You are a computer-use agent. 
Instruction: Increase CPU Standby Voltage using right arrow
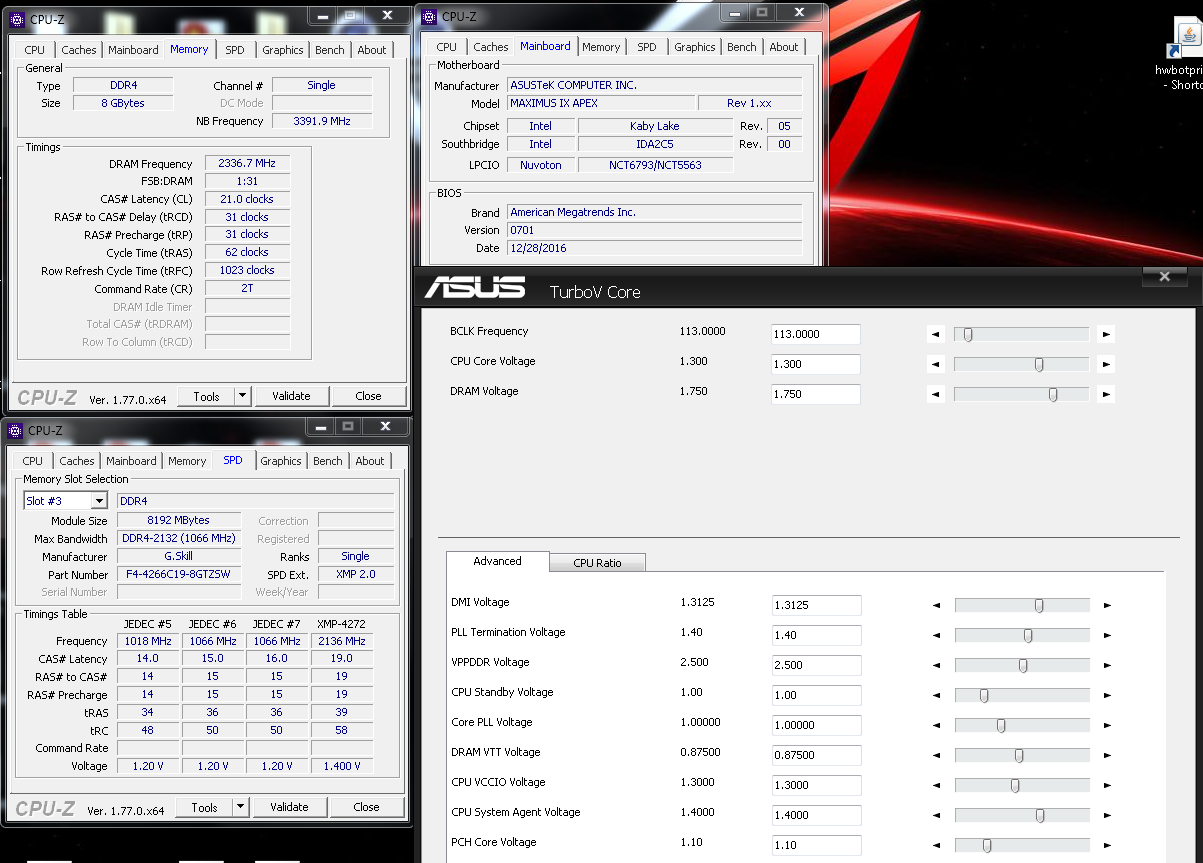[x=1107, y=695]
